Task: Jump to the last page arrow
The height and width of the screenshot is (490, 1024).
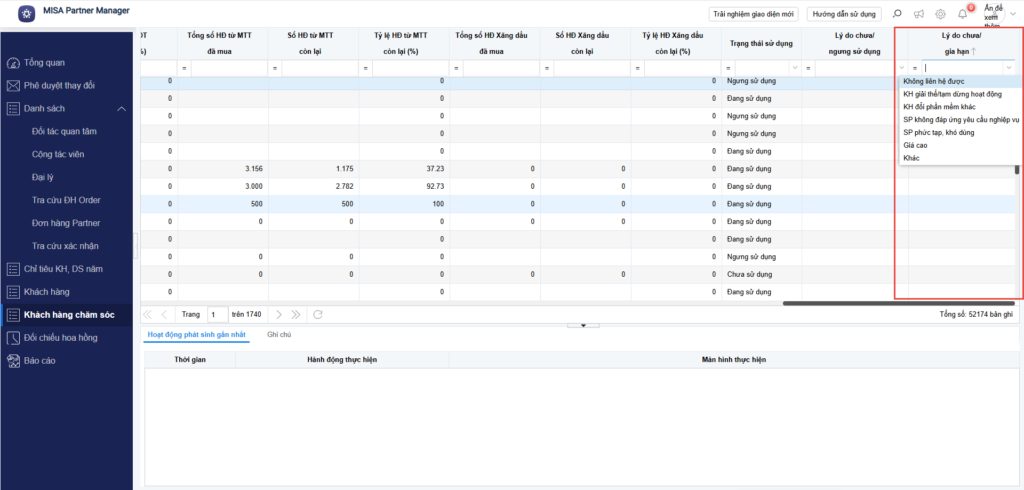Action: (296, 314)
